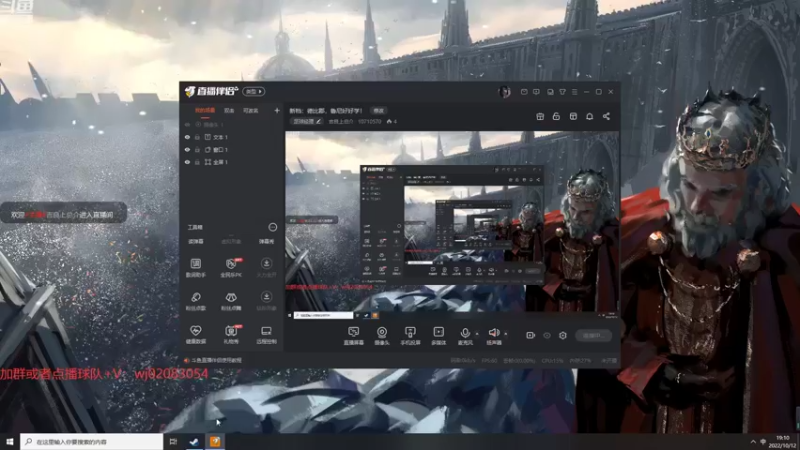Expand the microphone options arrow

coord(477,334)
